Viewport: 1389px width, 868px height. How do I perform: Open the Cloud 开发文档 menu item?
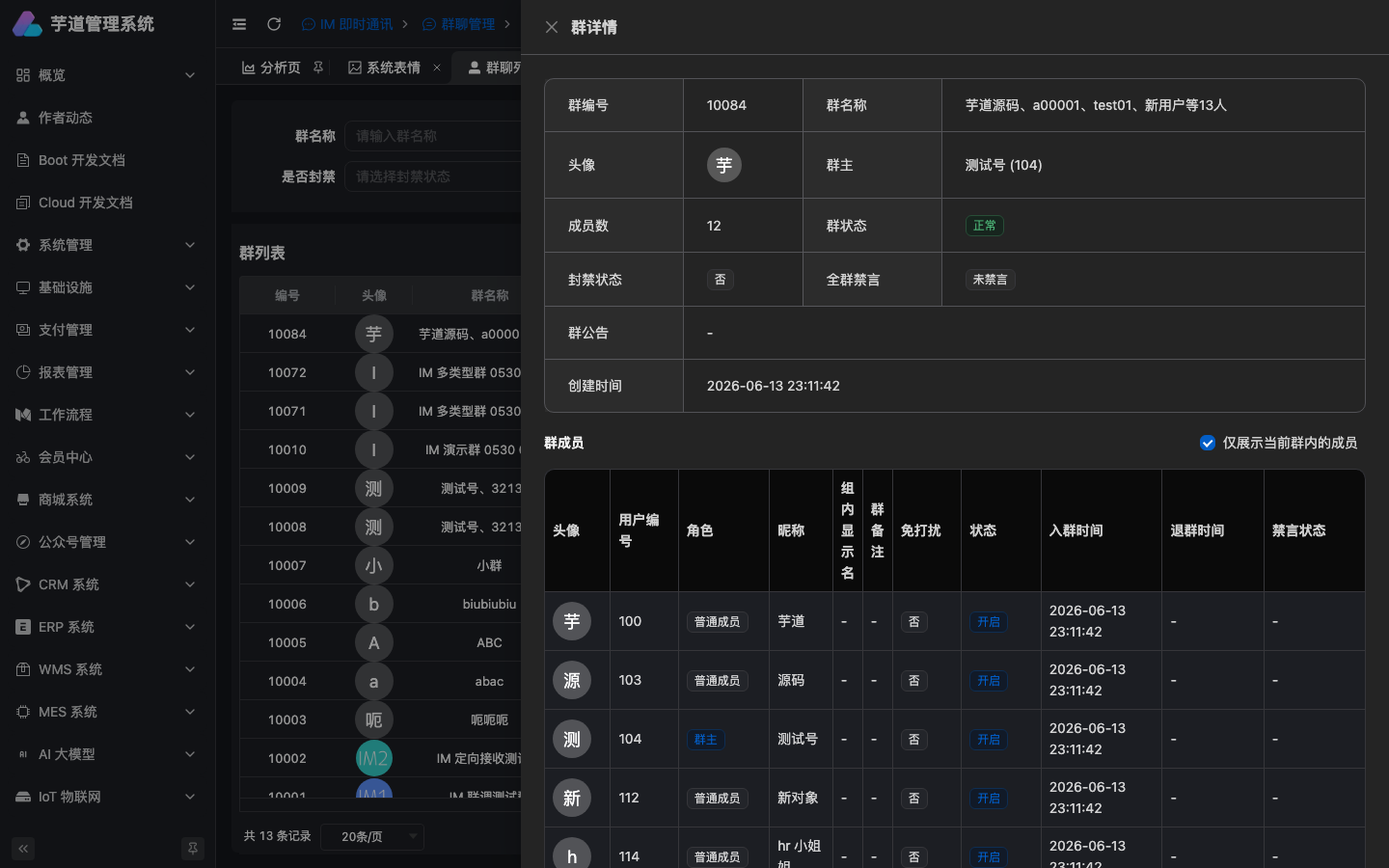click(x=107, y=203)
